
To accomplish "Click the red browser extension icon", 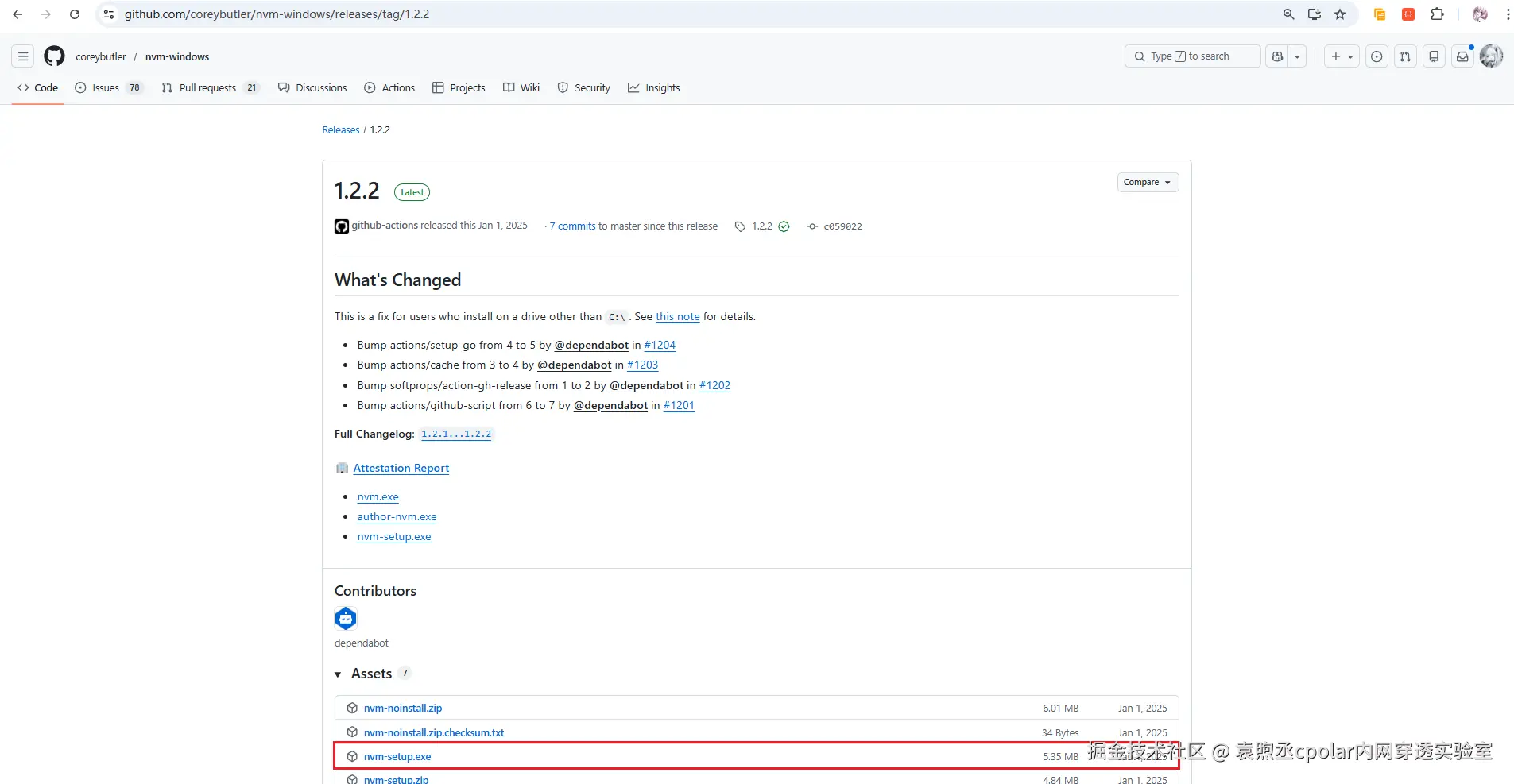I will [x=1408, y=14].
